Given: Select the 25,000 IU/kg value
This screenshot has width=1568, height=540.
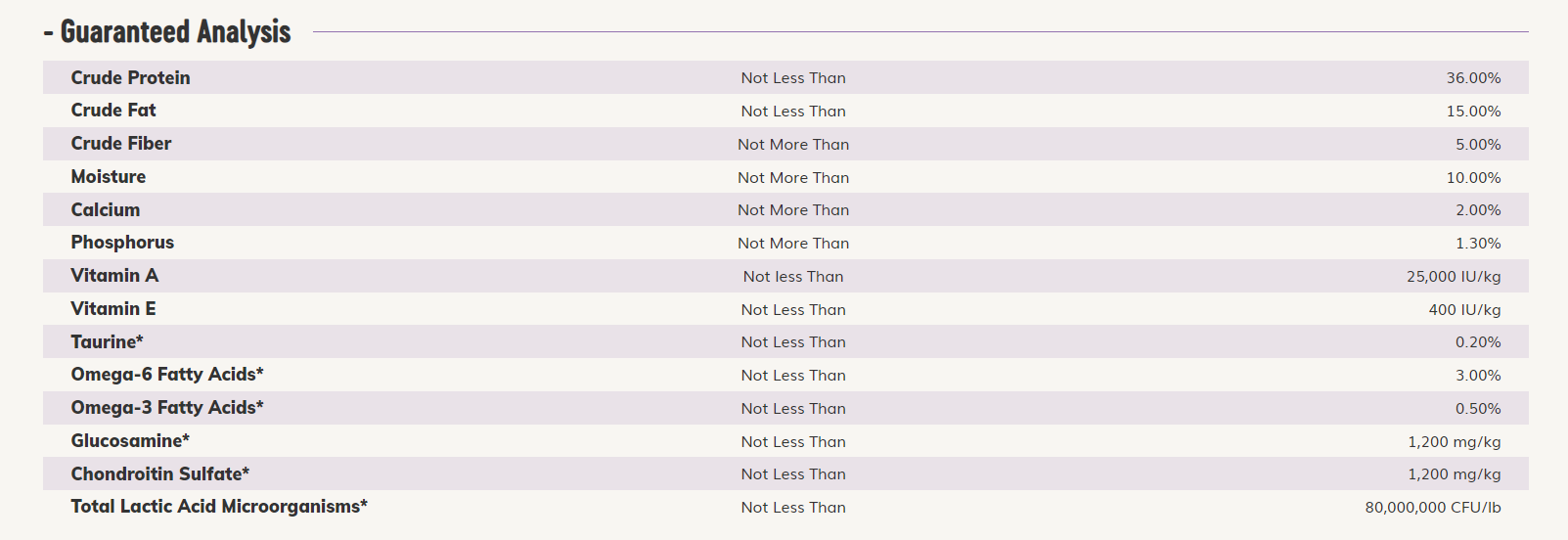Looking at the screenshot, I should 1454,277.
